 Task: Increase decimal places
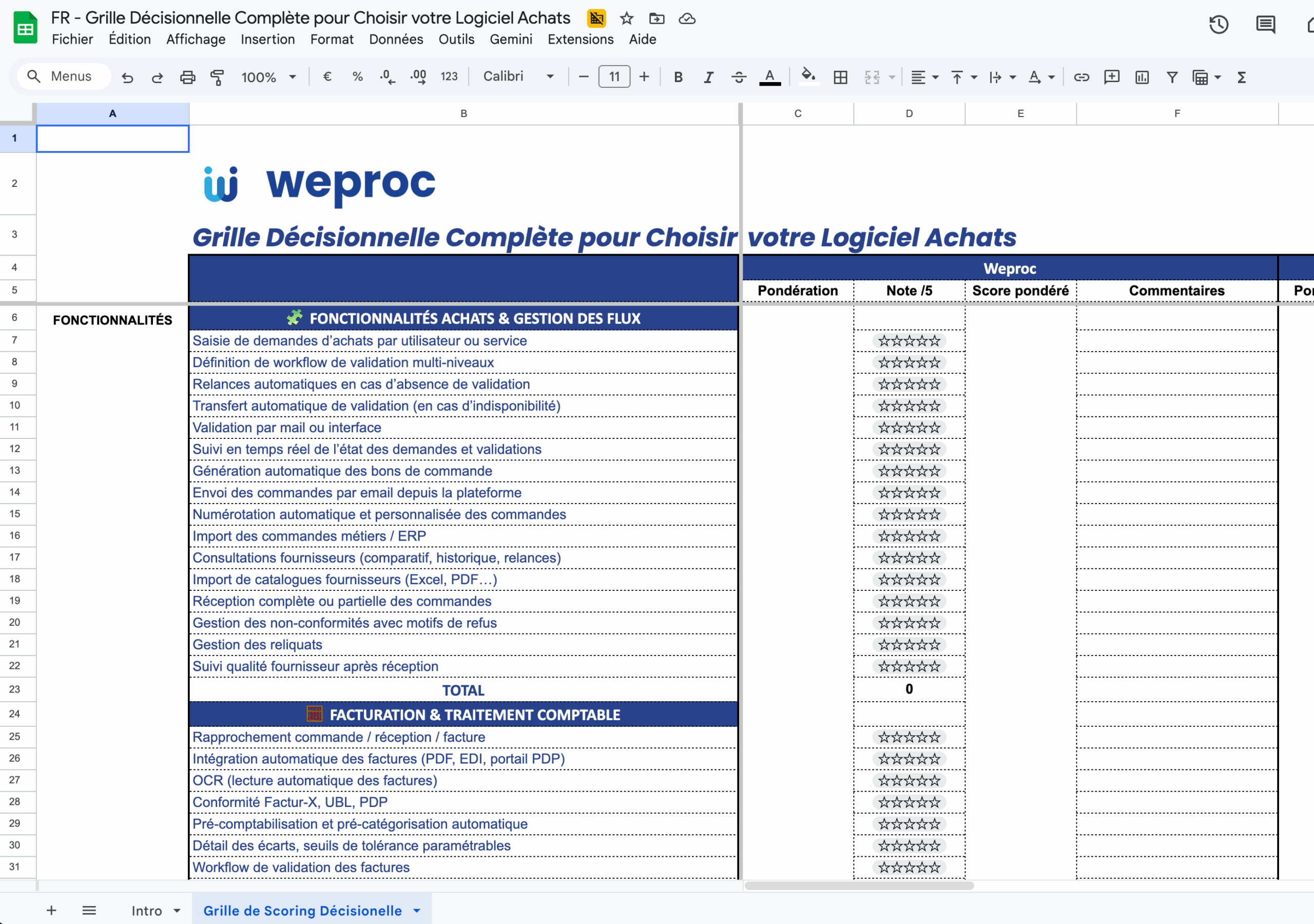click(418, 76)
